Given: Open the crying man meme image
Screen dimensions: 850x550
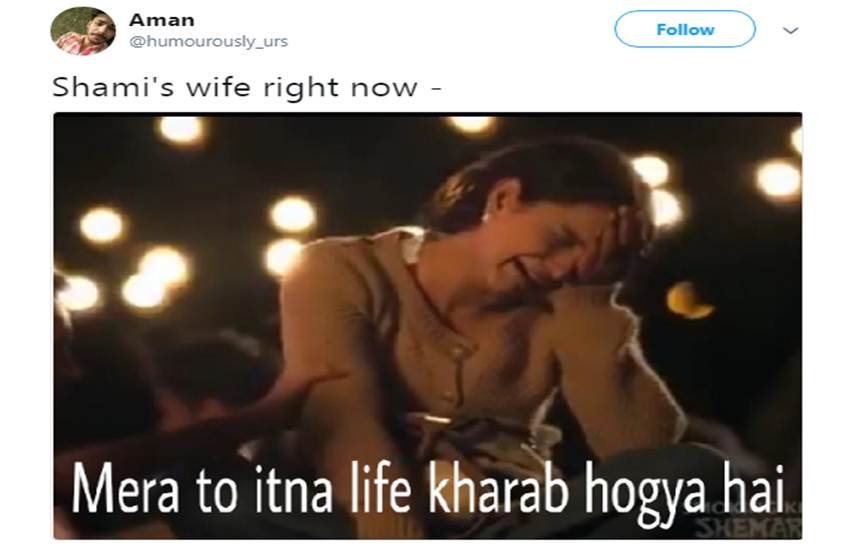Looking at the screenshot, I should (x=428, y=326).
